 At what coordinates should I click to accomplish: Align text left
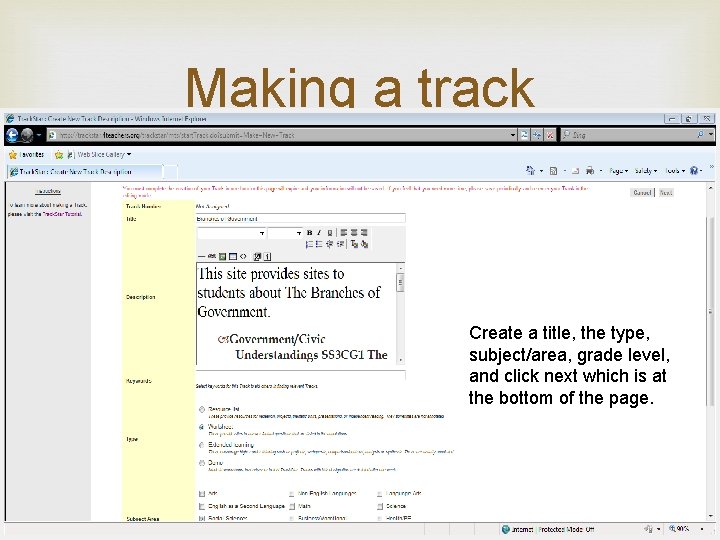click(x=344, y=233)
